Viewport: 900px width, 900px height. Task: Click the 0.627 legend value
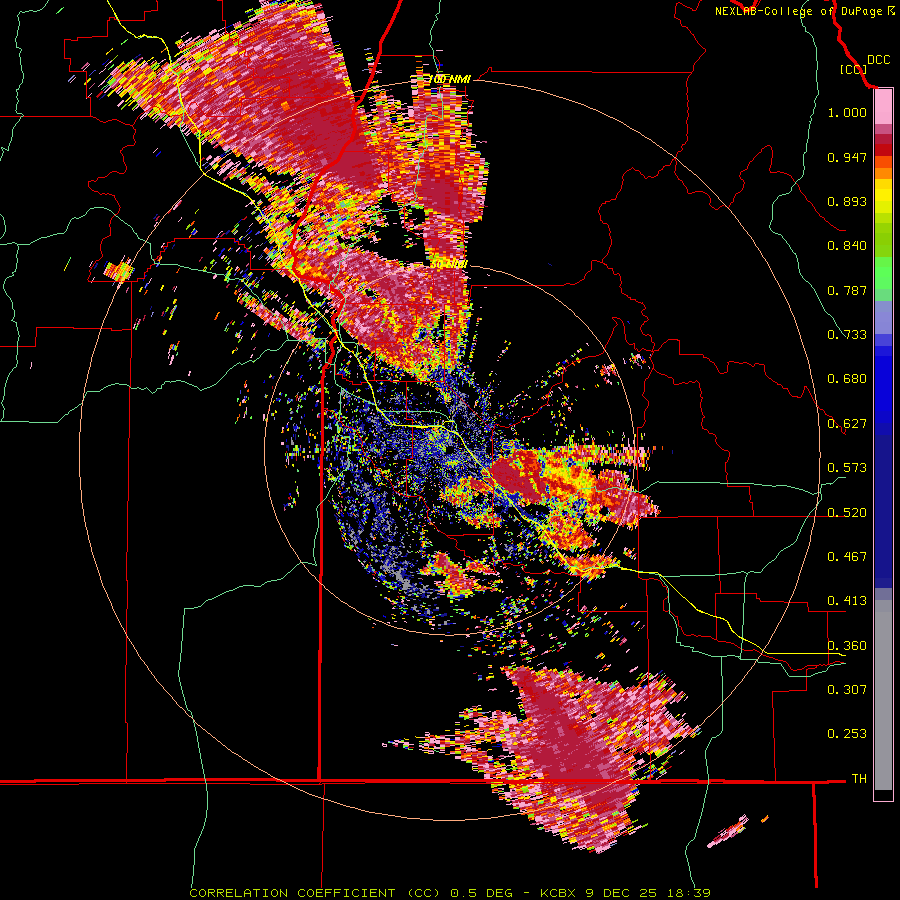click(847, 424)
